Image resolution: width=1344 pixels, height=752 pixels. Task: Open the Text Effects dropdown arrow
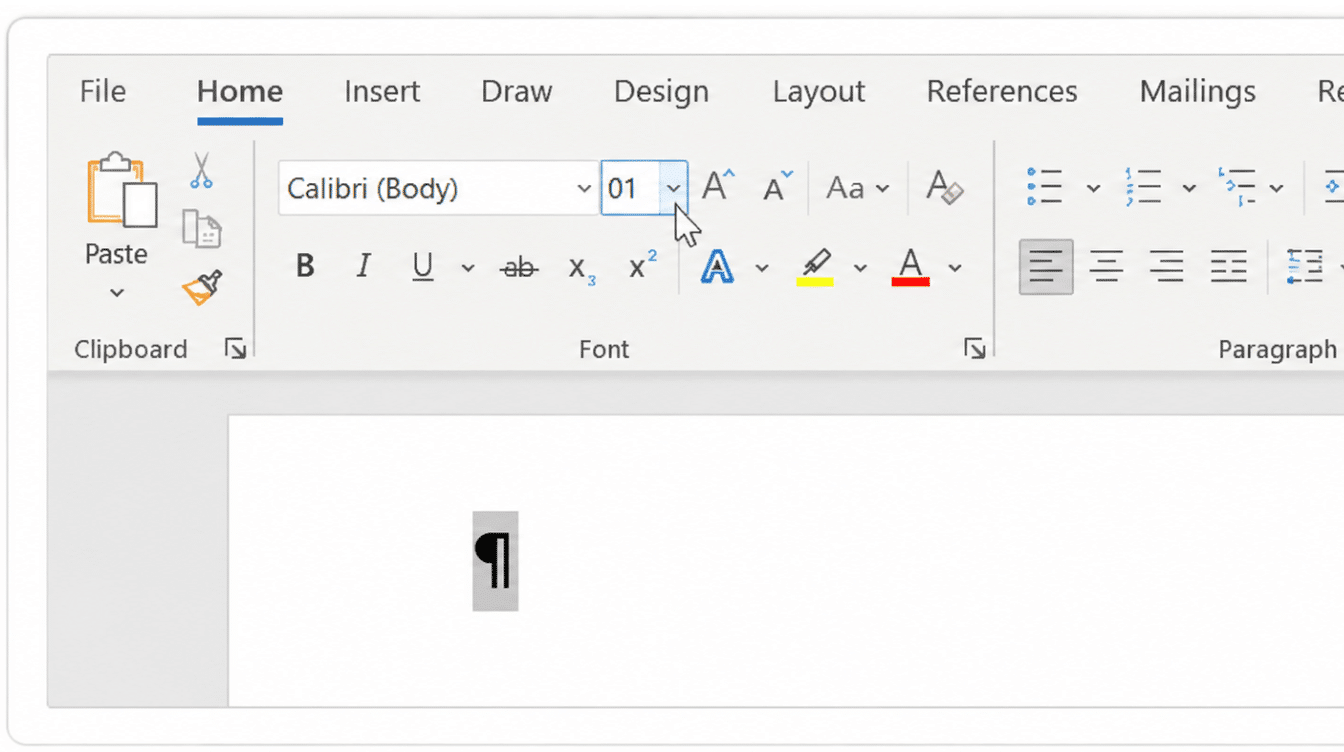(x=762, y=268)
